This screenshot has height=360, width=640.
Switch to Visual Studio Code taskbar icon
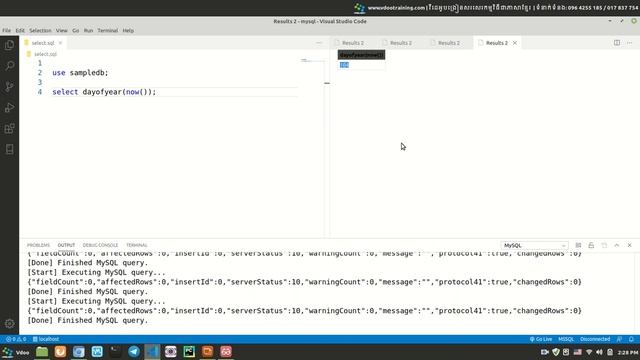[x=152, y=352]
